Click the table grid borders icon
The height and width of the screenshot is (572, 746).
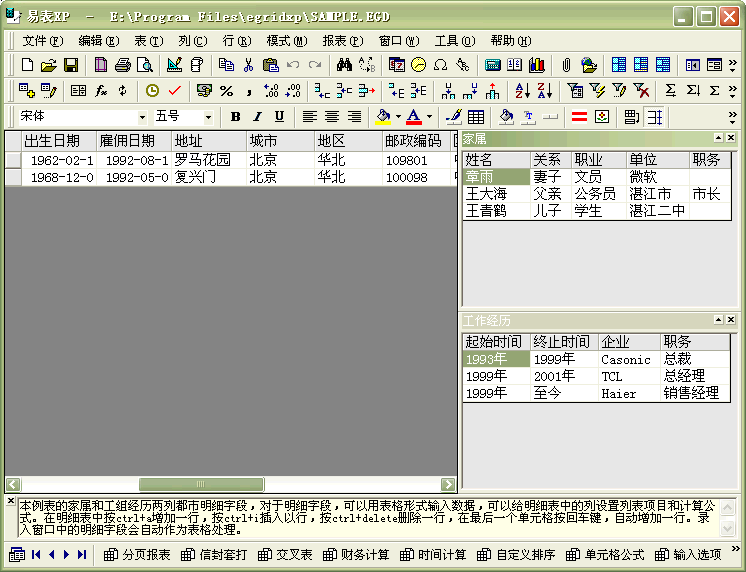pos(476,117)
